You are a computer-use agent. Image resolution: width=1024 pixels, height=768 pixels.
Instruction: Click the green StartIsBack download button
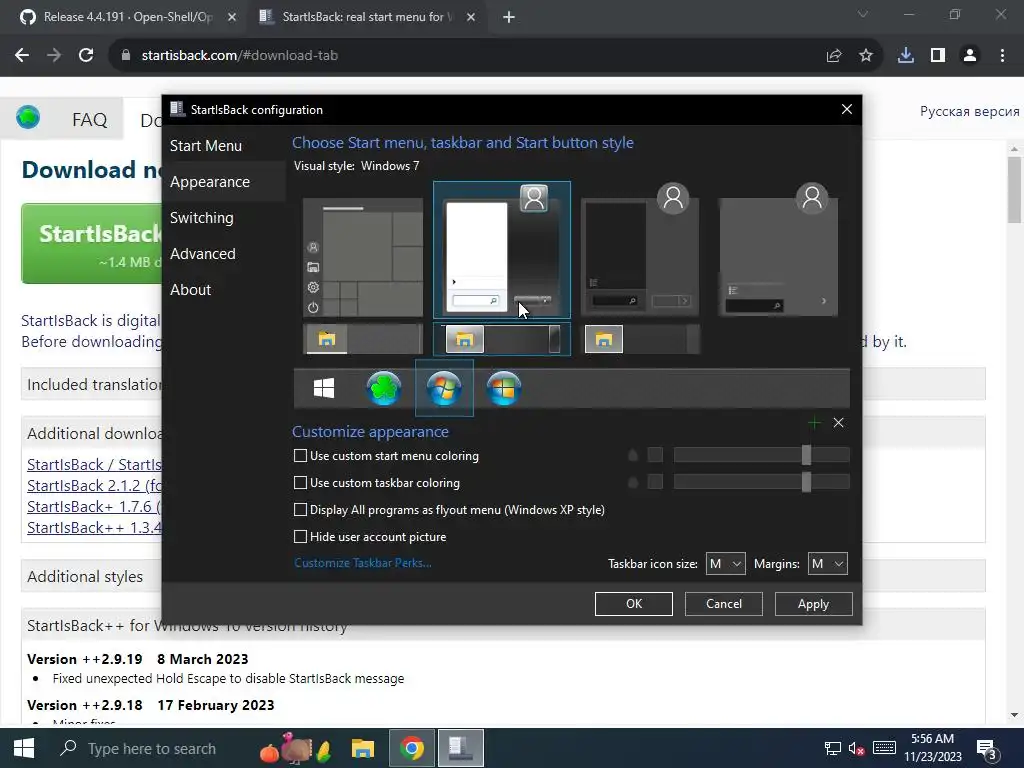(x=92, y=244)
